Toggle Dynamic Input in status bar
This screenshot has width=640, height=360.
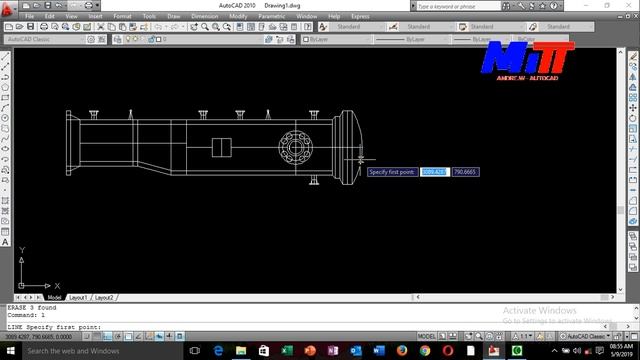(x=159, y=336)
